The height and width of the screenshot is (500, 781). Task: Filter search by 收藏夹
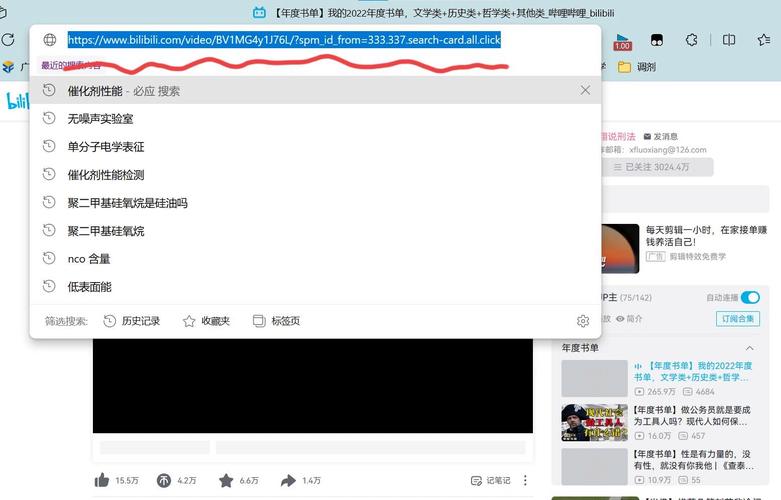click(206, 321)
